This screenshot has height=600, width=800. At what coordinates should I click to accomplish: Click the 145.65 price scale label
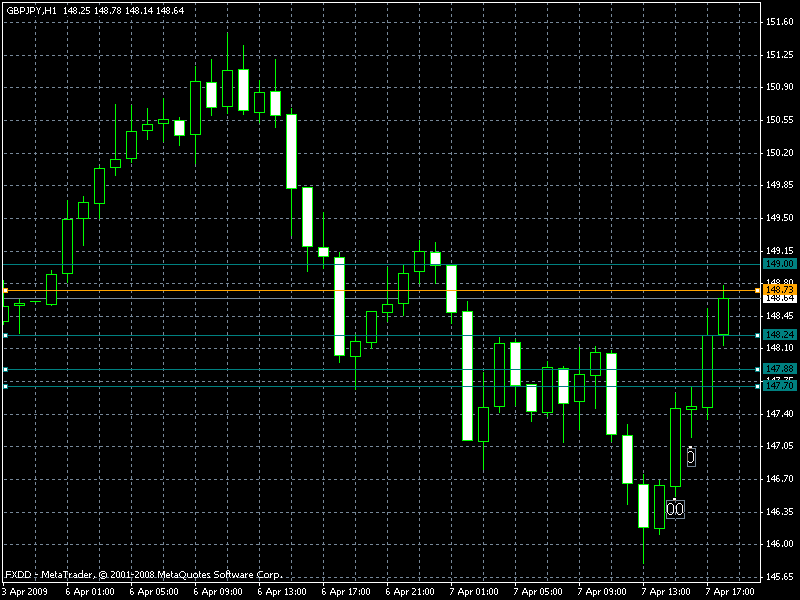pyautogui.click(x=780, y=577)
